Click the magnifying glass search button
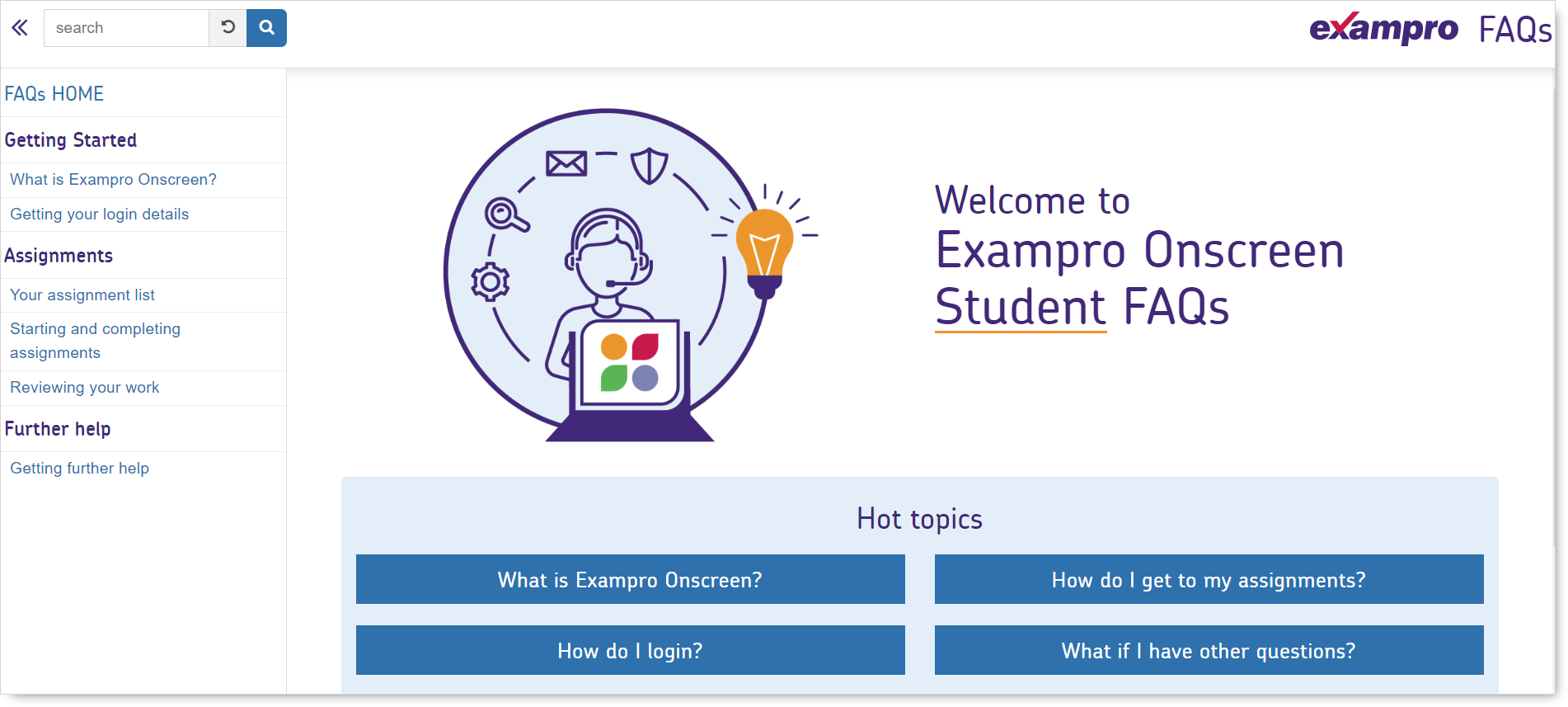 coord(266,28)
